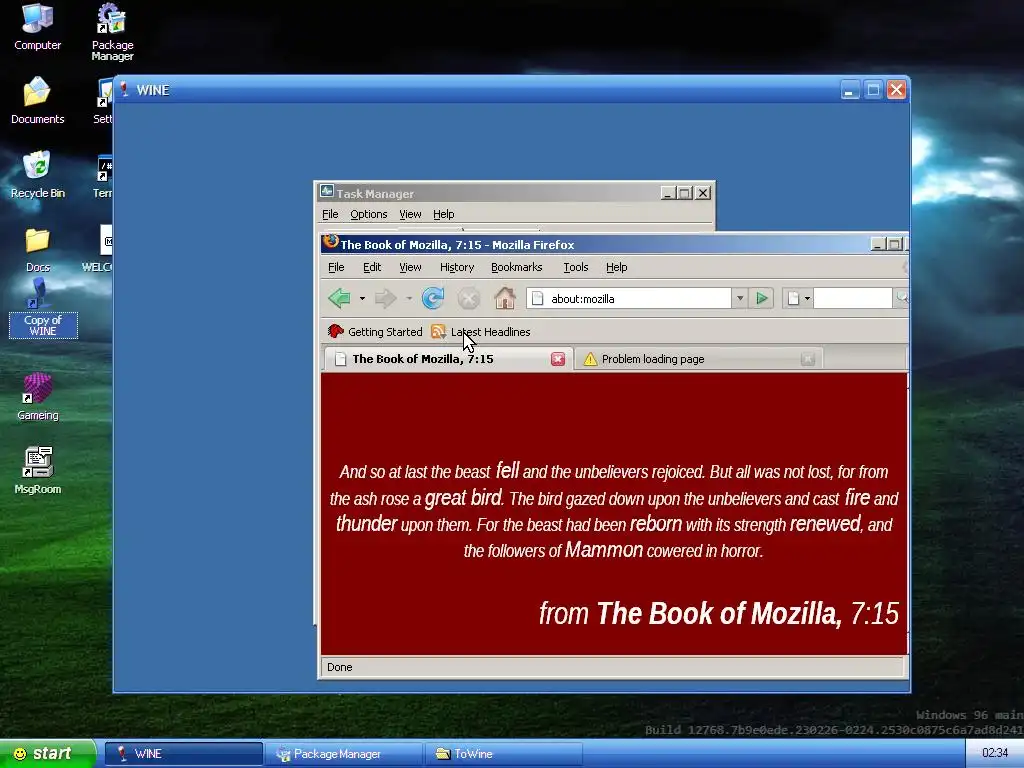Select the Recycle Bin desktop icon
This screenshot has width=1024, height=768.
click(x=37, y=174)
